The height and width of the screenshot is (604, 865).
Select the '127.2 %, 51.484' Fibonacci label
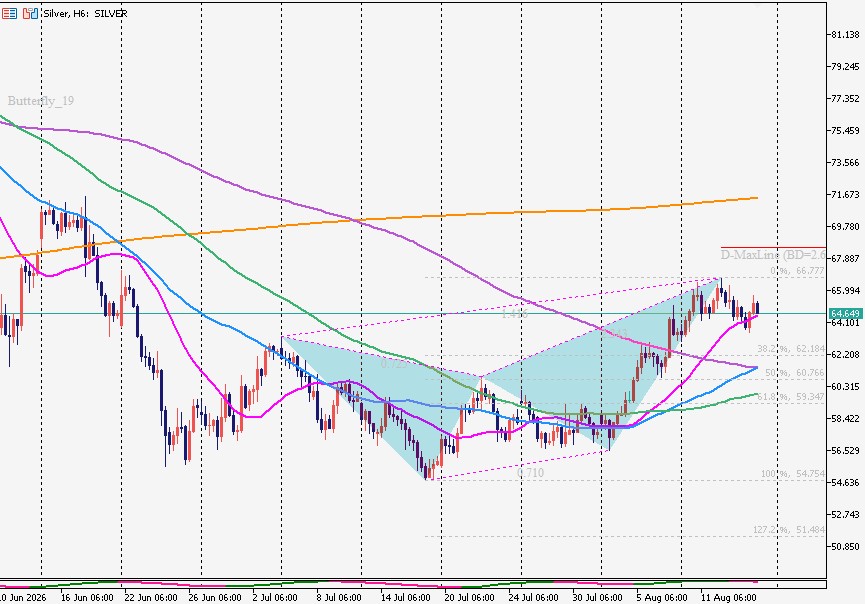pyautogui.click(x=788, y=530)
